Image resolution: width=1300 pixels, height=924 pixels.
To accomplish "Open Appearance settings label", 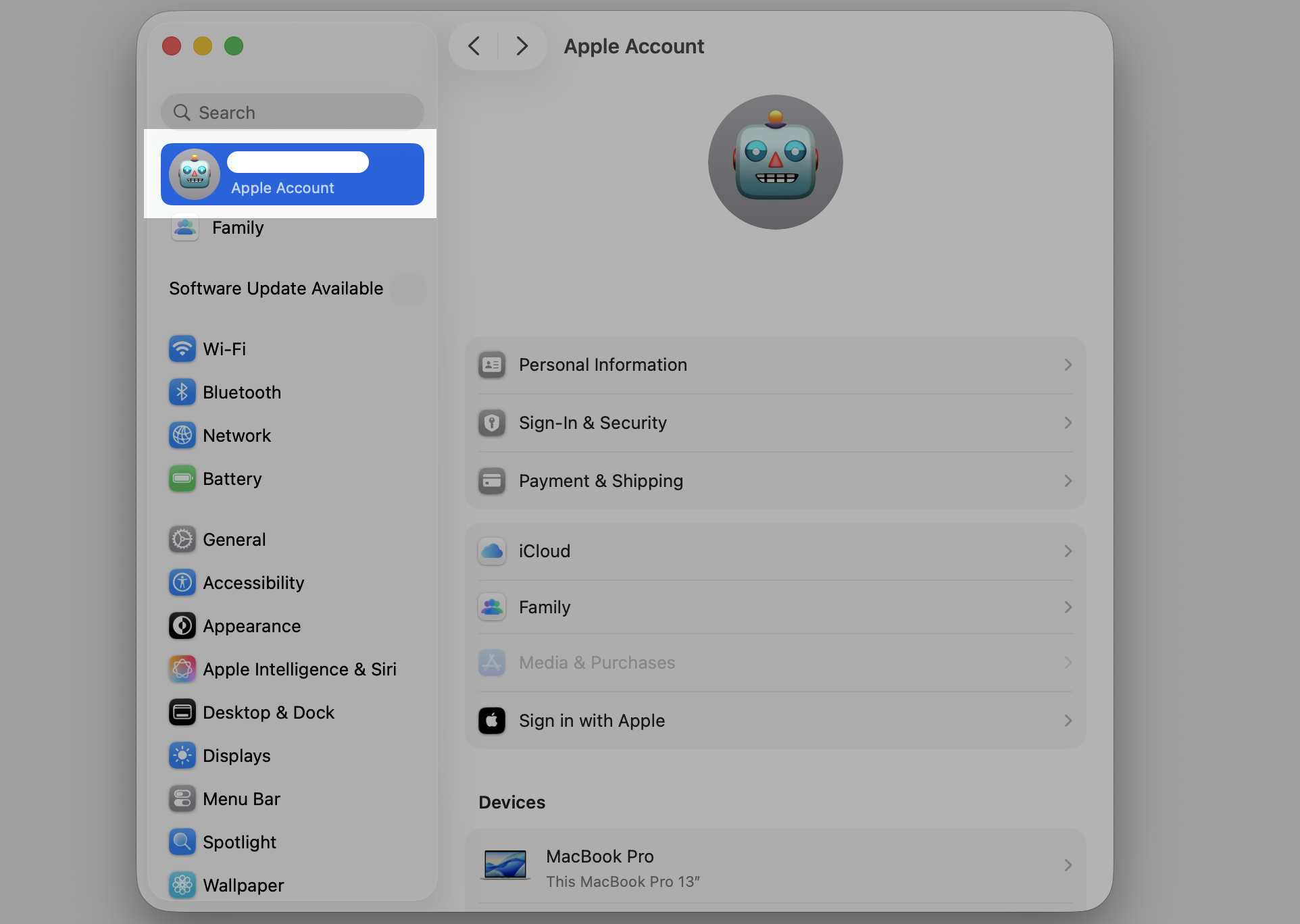I will click(252, 626).
